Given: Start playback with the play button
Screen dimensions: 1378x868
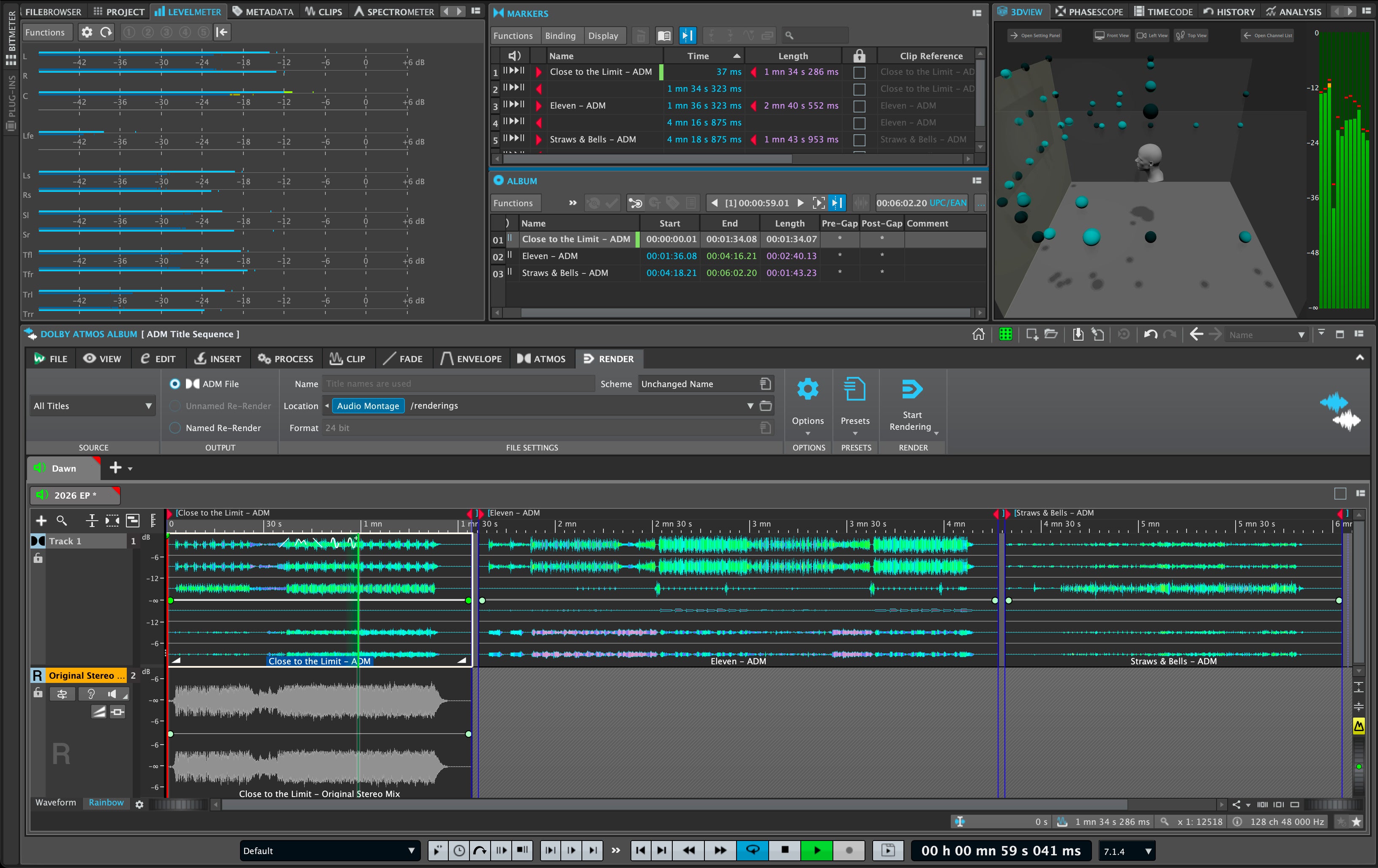Looking at the screenshot, I should [x=816, y=850].
